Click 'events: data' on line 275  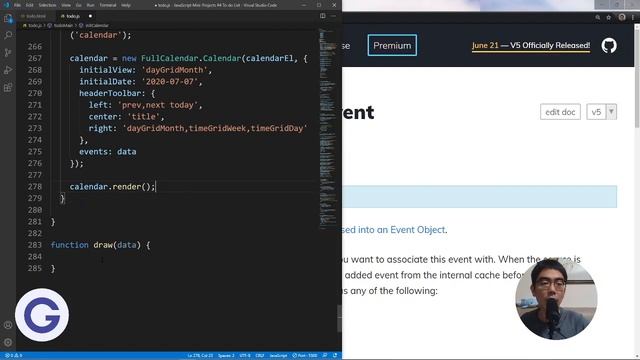108,152
